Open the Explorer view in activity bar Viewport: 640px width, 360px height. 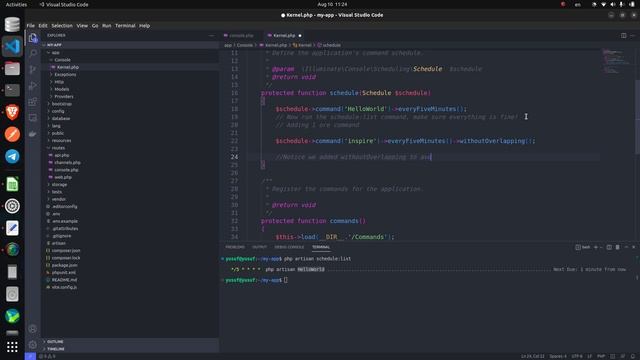click(33, 38)
